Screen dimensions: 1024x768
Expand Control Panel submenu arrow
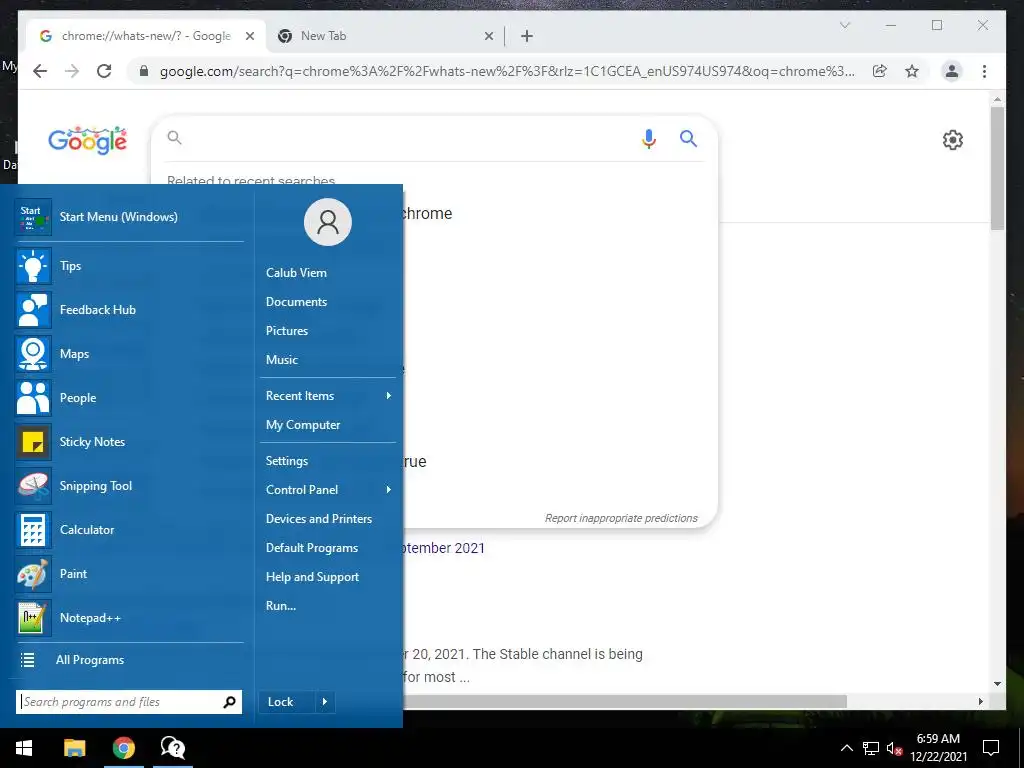[x=389, y=490]
